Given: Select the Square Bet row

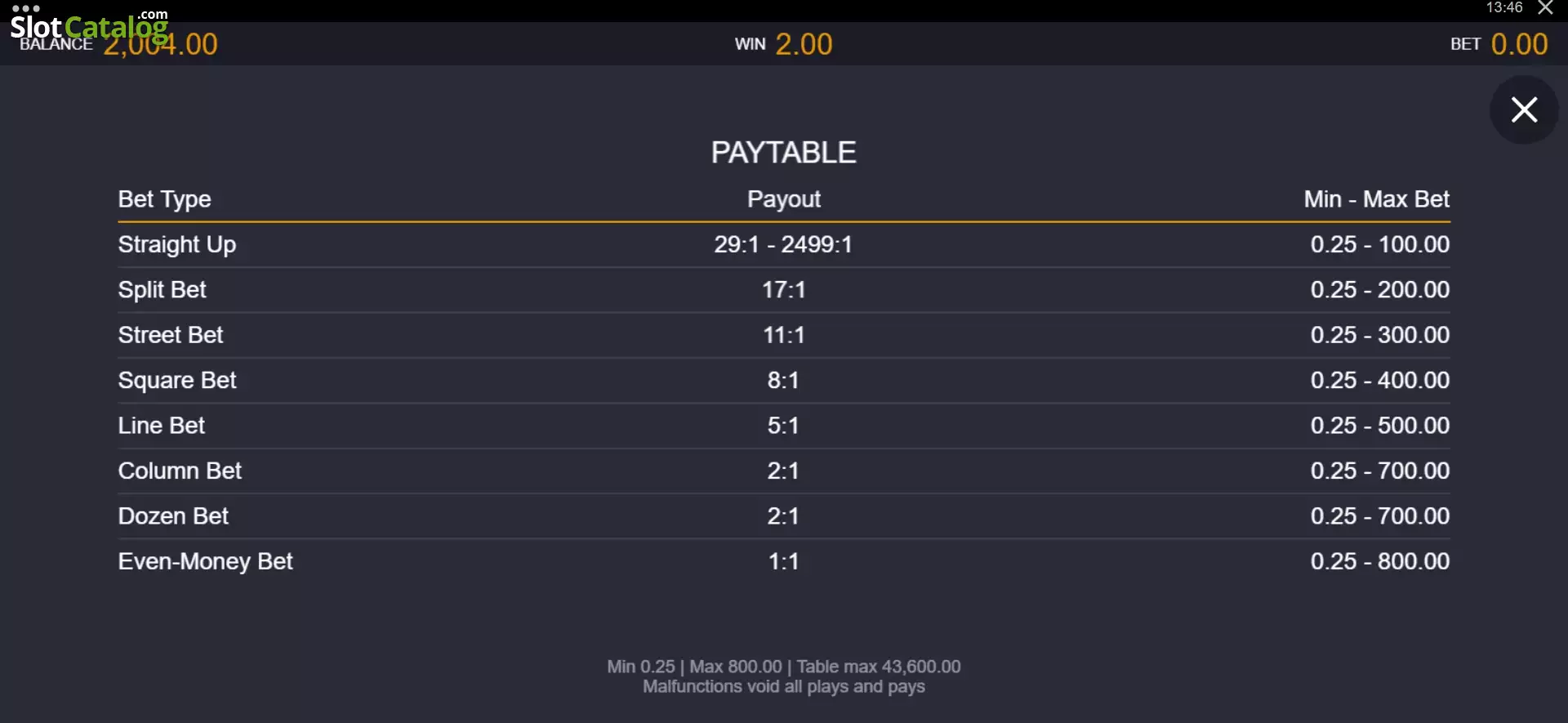Looking at the screenshot, I should 784,380.
